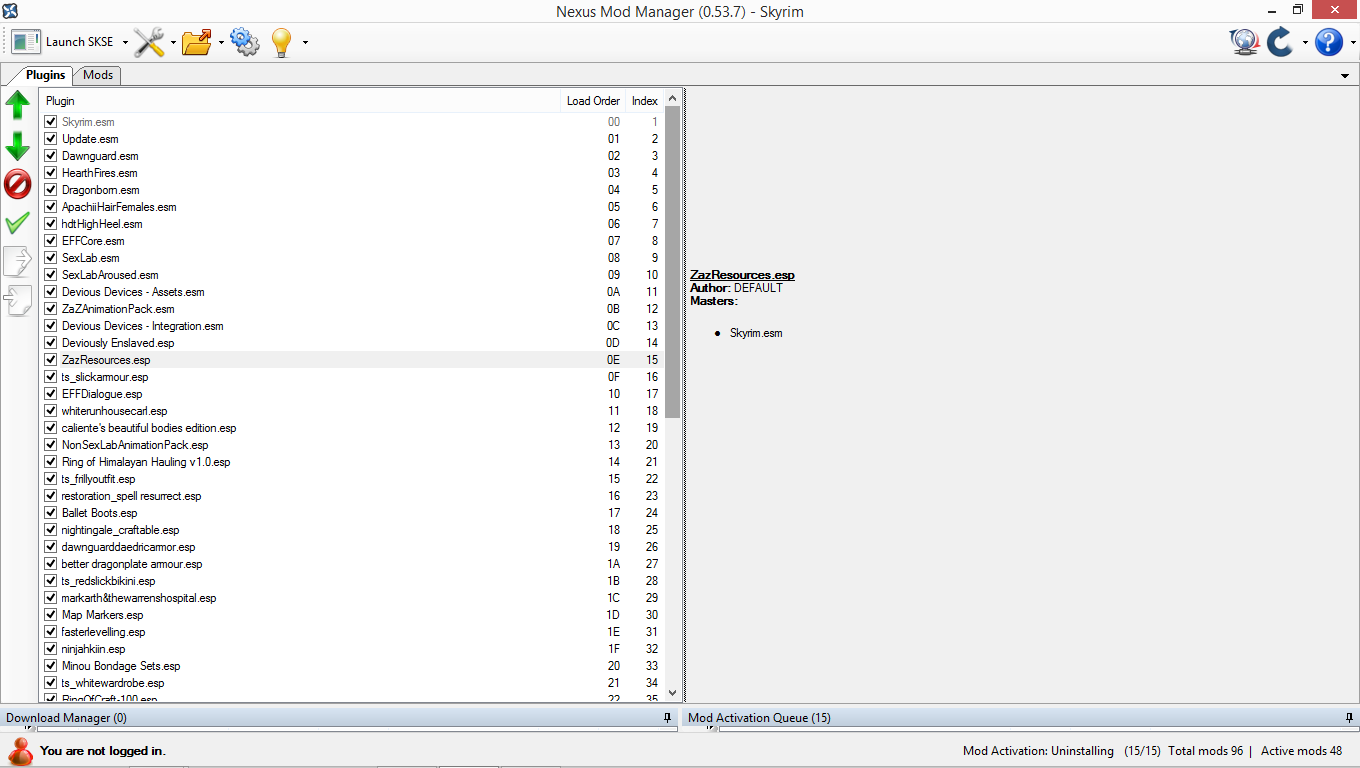Uncheck the Update.esm checkbox

50,139
